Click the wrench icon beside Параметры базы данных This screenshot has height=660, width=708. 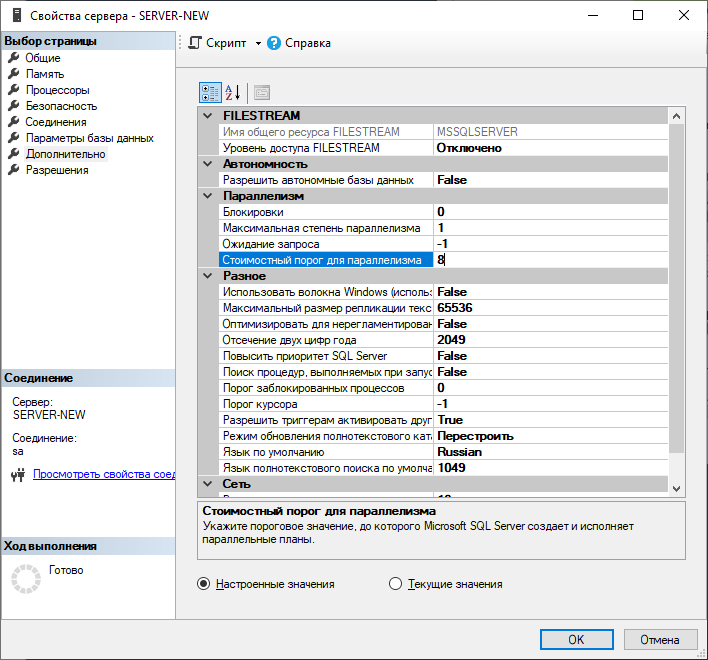click(14, 137)
